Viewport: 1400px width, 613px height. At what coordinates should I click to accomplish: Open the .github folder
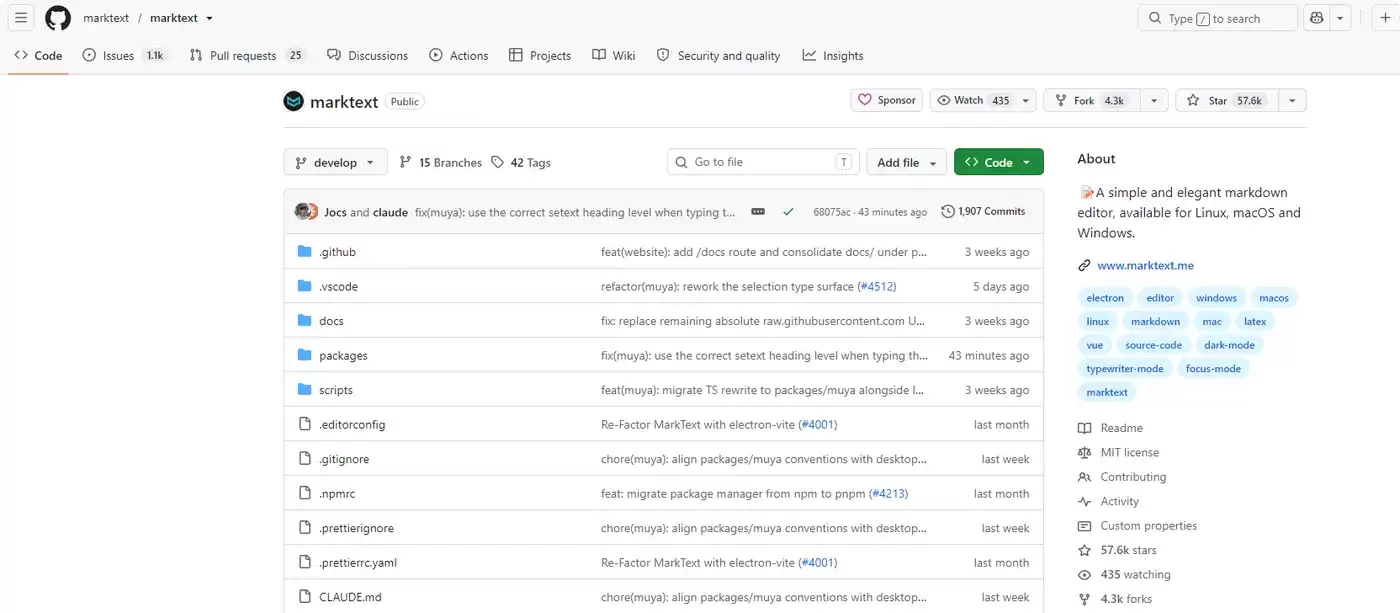coord(337,252)
